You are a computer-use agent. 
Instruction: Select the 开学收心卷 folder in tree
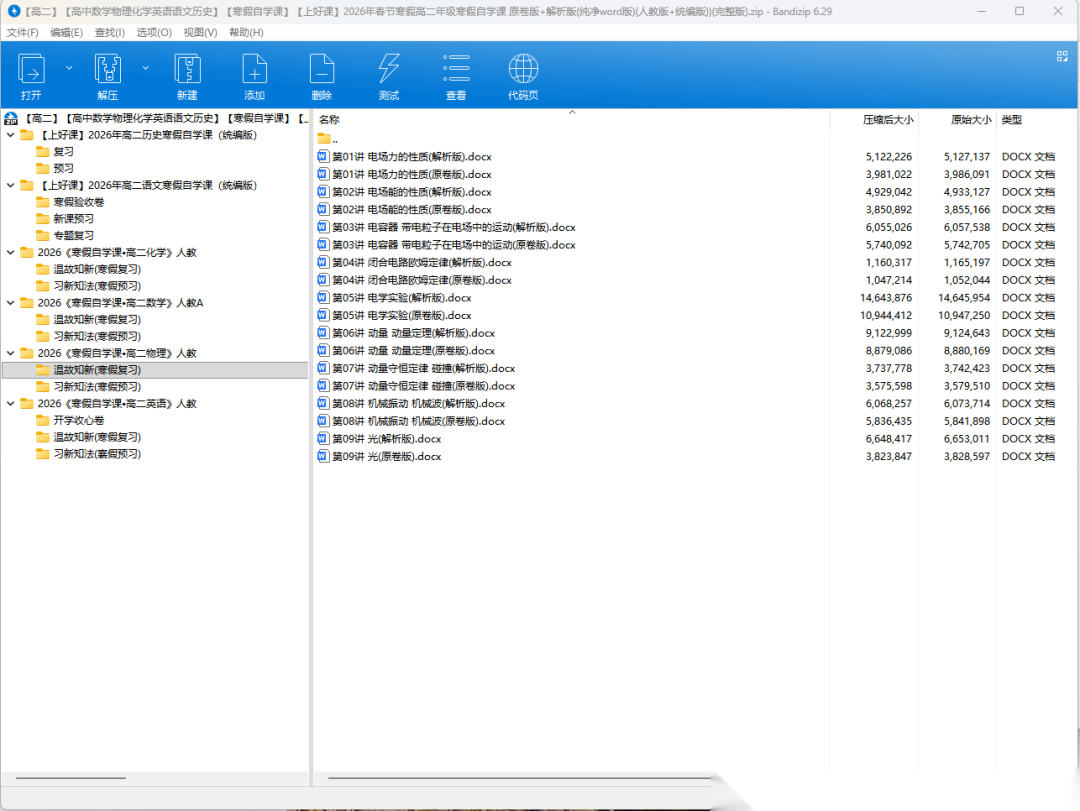click(x=78, y=420)
